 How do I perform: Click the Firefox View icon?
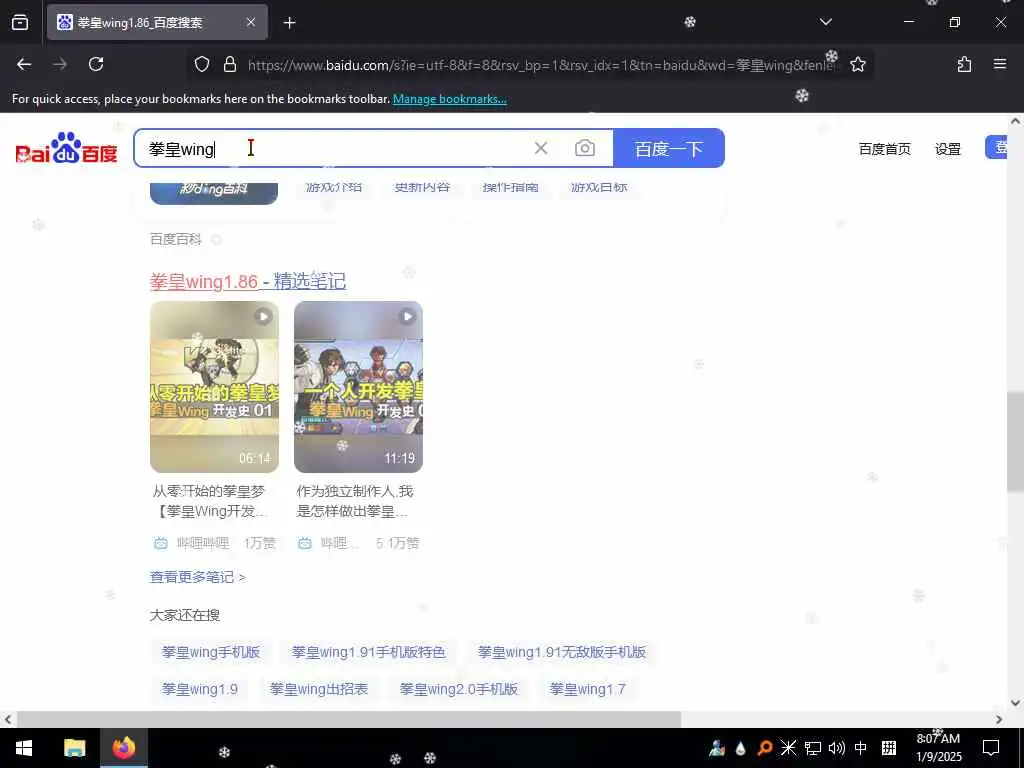click(20, 23)
